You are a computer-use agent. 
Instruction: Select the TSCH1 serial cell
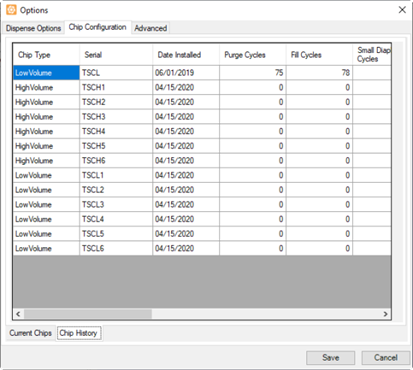click(116, 87)
